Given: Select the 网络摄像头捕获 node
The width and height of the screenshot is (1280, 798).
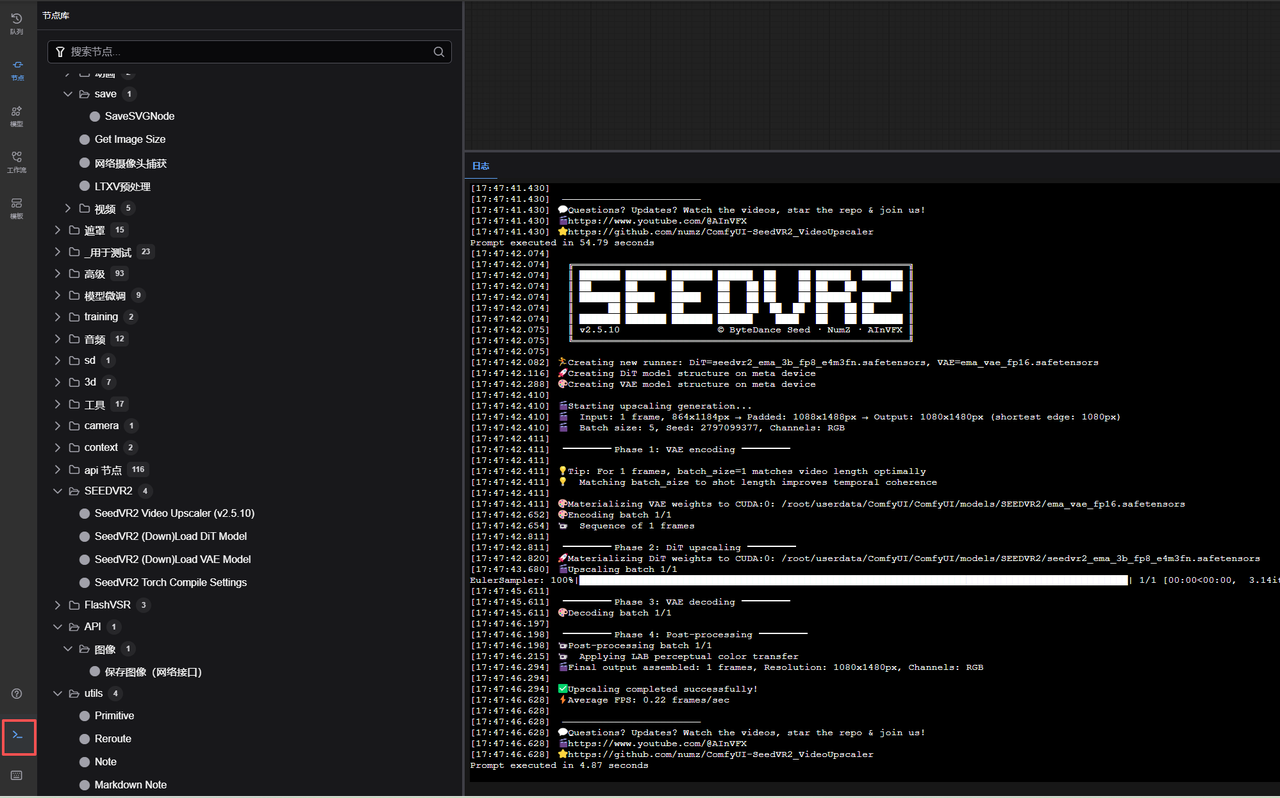Looking at the screenshot, I should coord(131,163).
